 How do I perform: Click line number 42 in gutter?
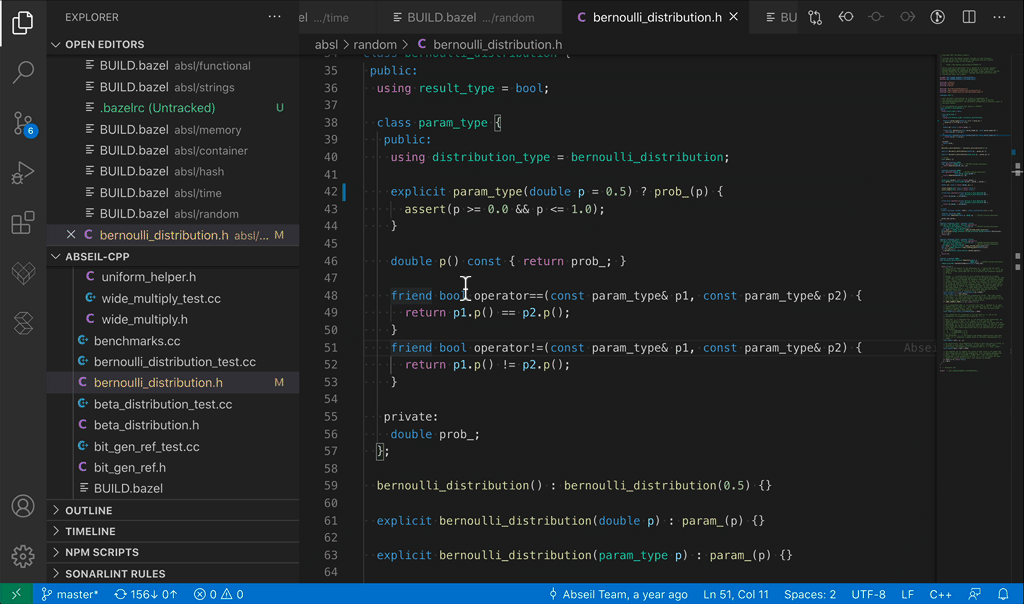click(x=330, y=191)
